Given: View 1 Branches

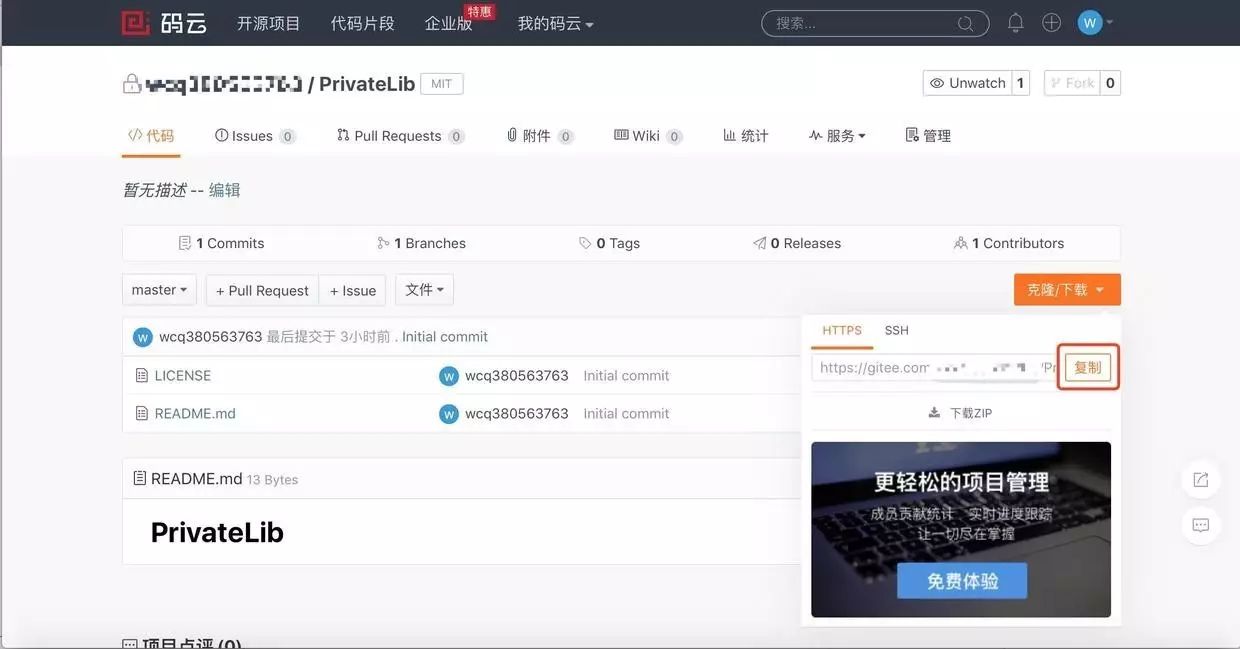Looking at the screenshot, I should [x=421, y=243].
